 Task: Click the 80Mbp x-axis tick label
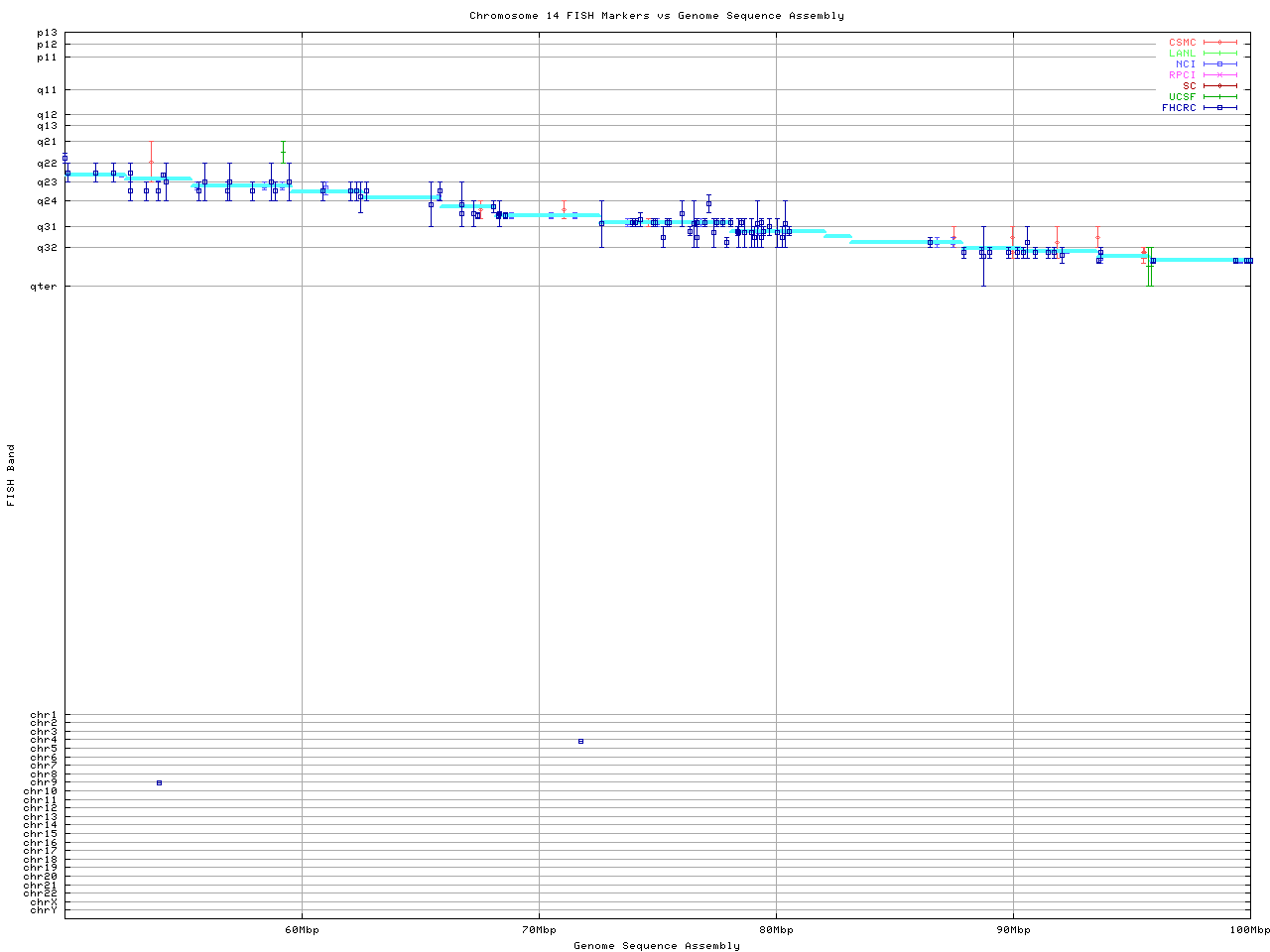(776, 930)
